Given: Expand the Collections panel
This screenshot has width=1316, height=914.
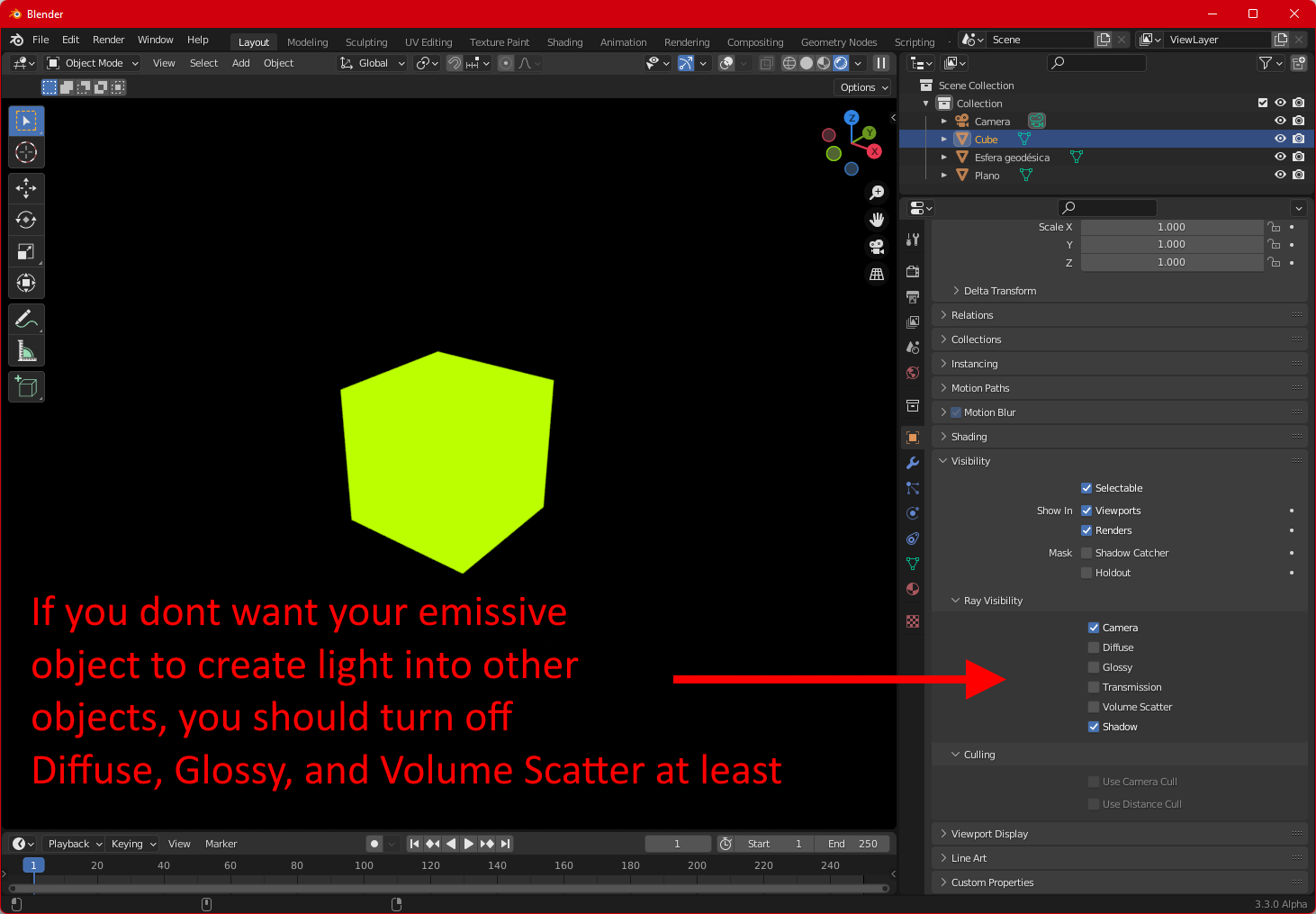Looking at the screenshot, I should [1119, 339].
